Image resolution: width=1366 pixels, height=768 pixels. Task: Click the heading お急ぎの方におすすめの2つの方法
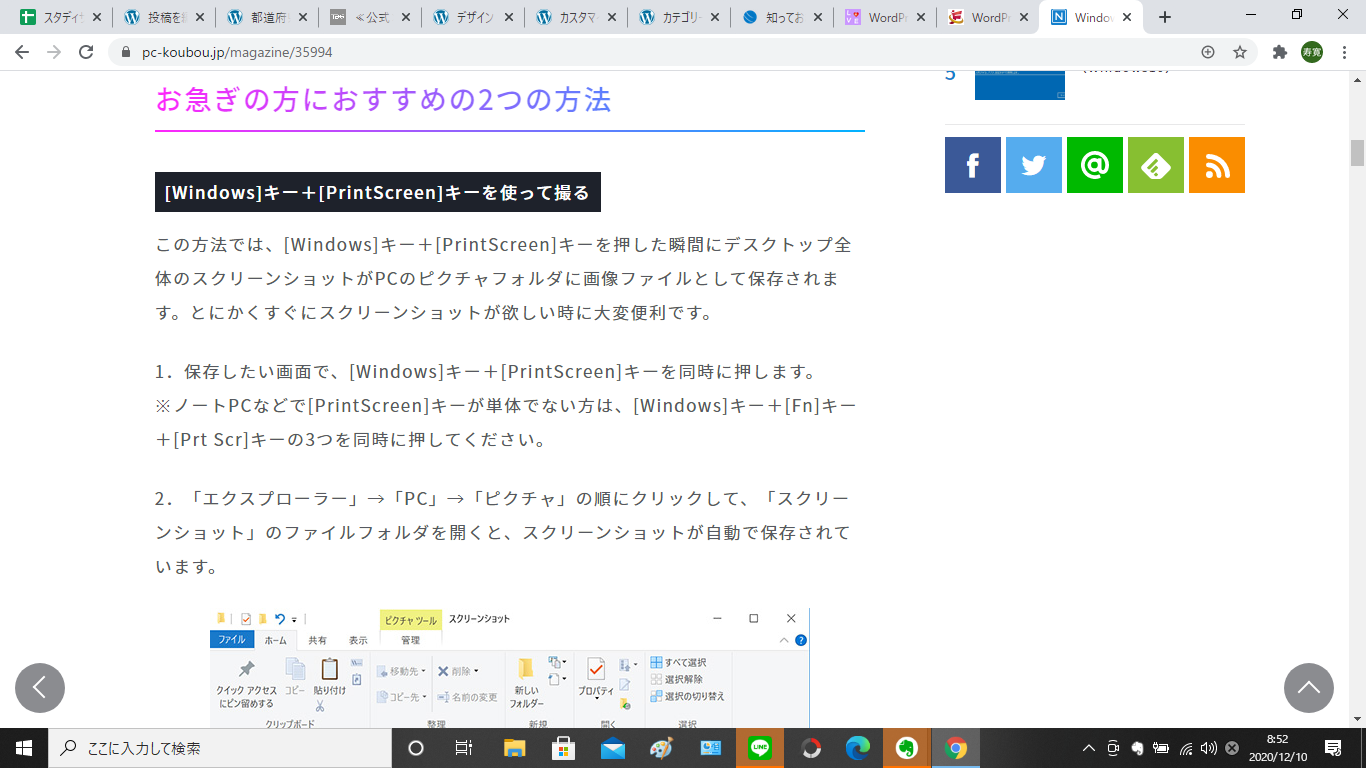click(383, 100)
